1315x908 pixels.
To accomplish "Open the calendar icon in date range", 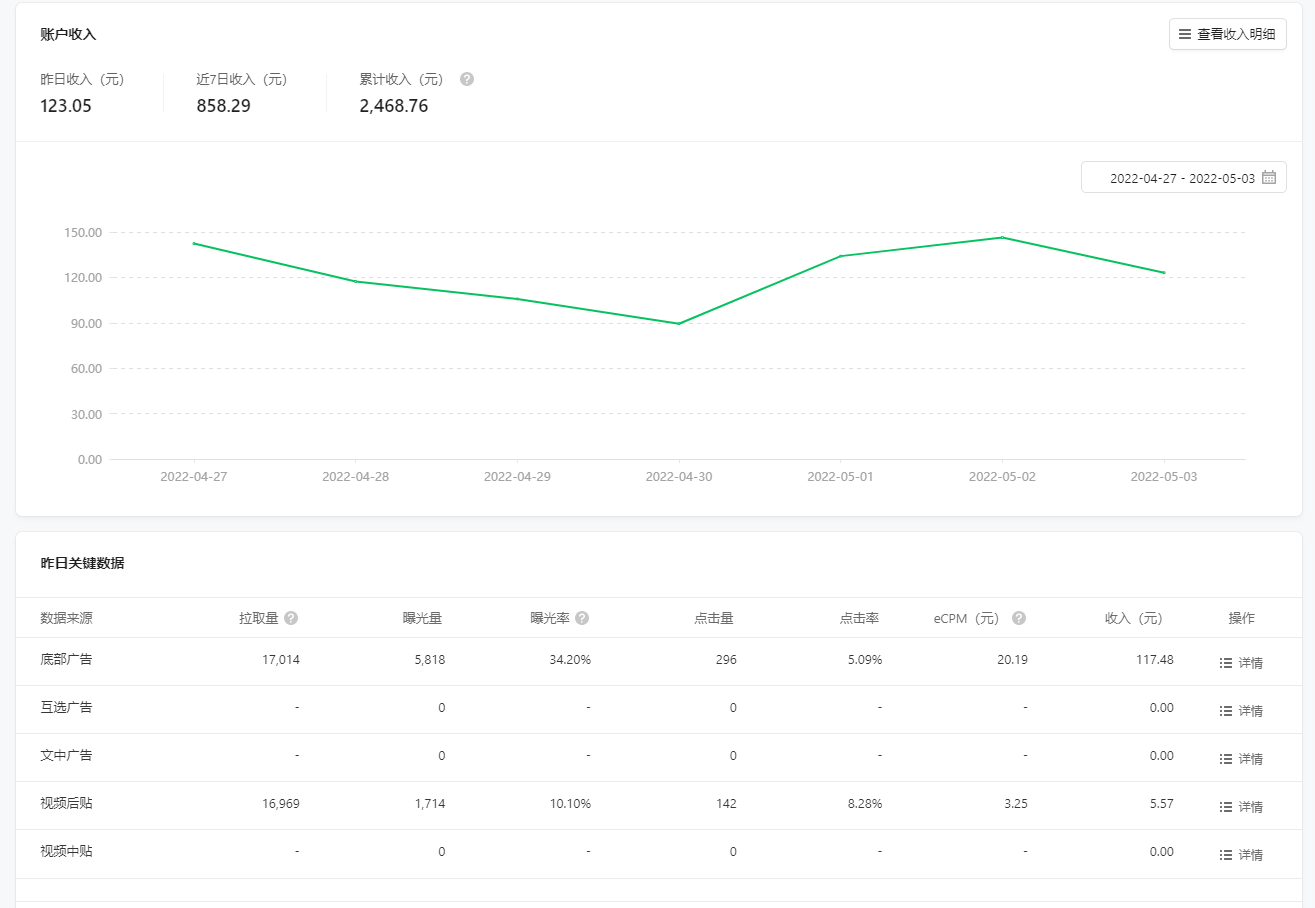I will pos(1269,177).
